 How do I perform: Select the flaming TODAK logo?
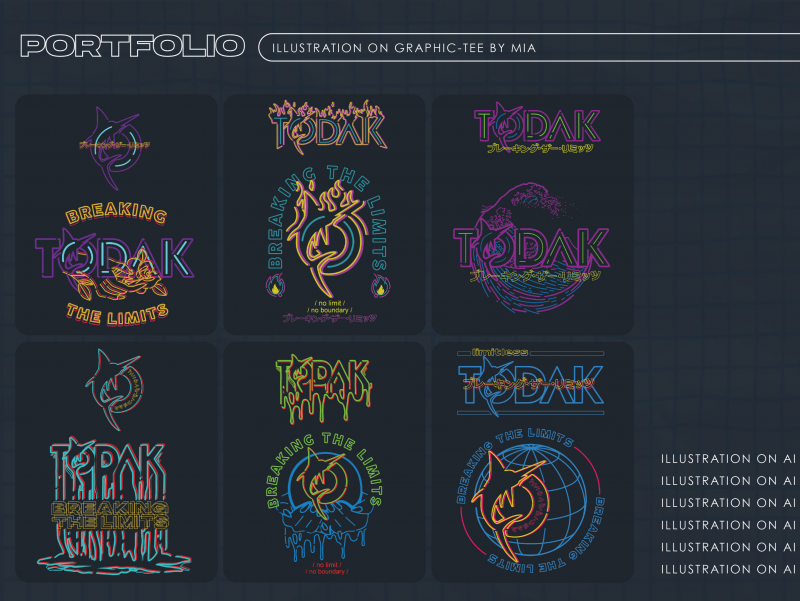(x=327, y=126)
